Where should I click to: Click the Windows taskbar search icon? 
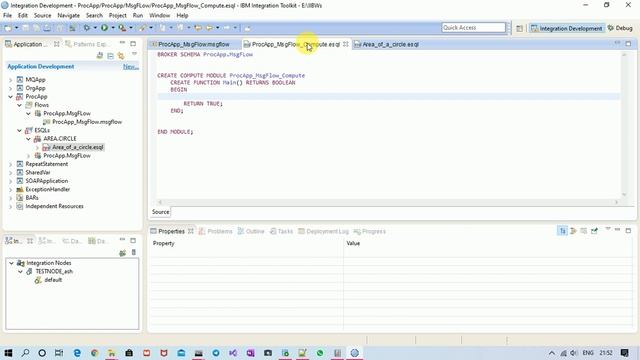[25, 353]
